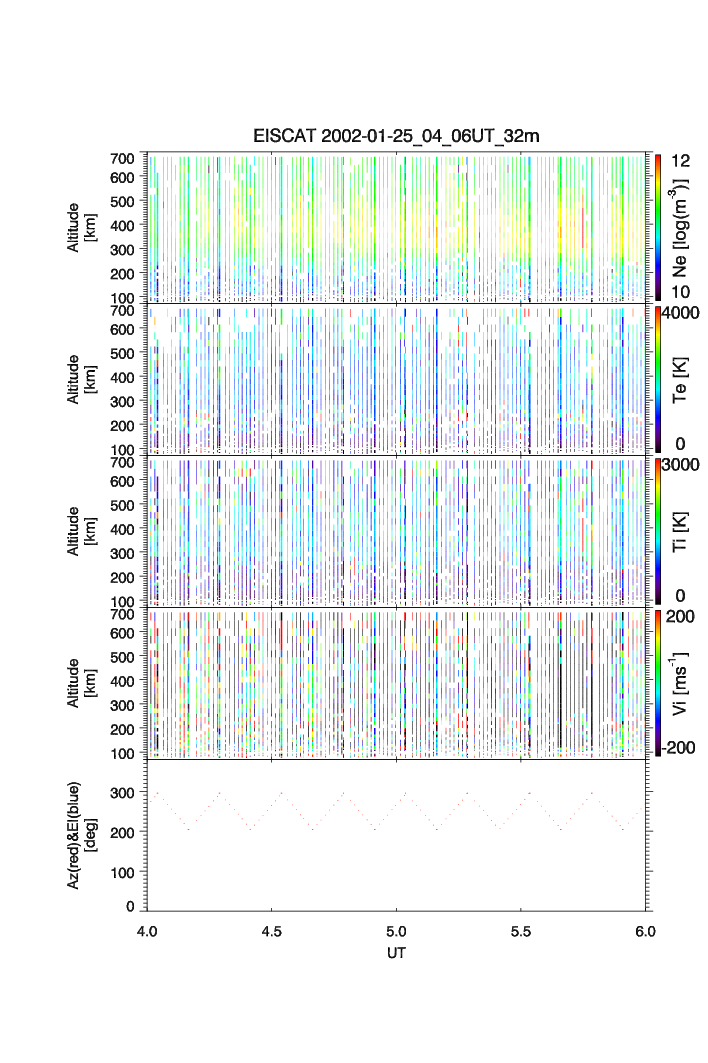Select the 6.0 tick label on UT axis
This screenshot has height=1063, width=708.
(644, 931)
